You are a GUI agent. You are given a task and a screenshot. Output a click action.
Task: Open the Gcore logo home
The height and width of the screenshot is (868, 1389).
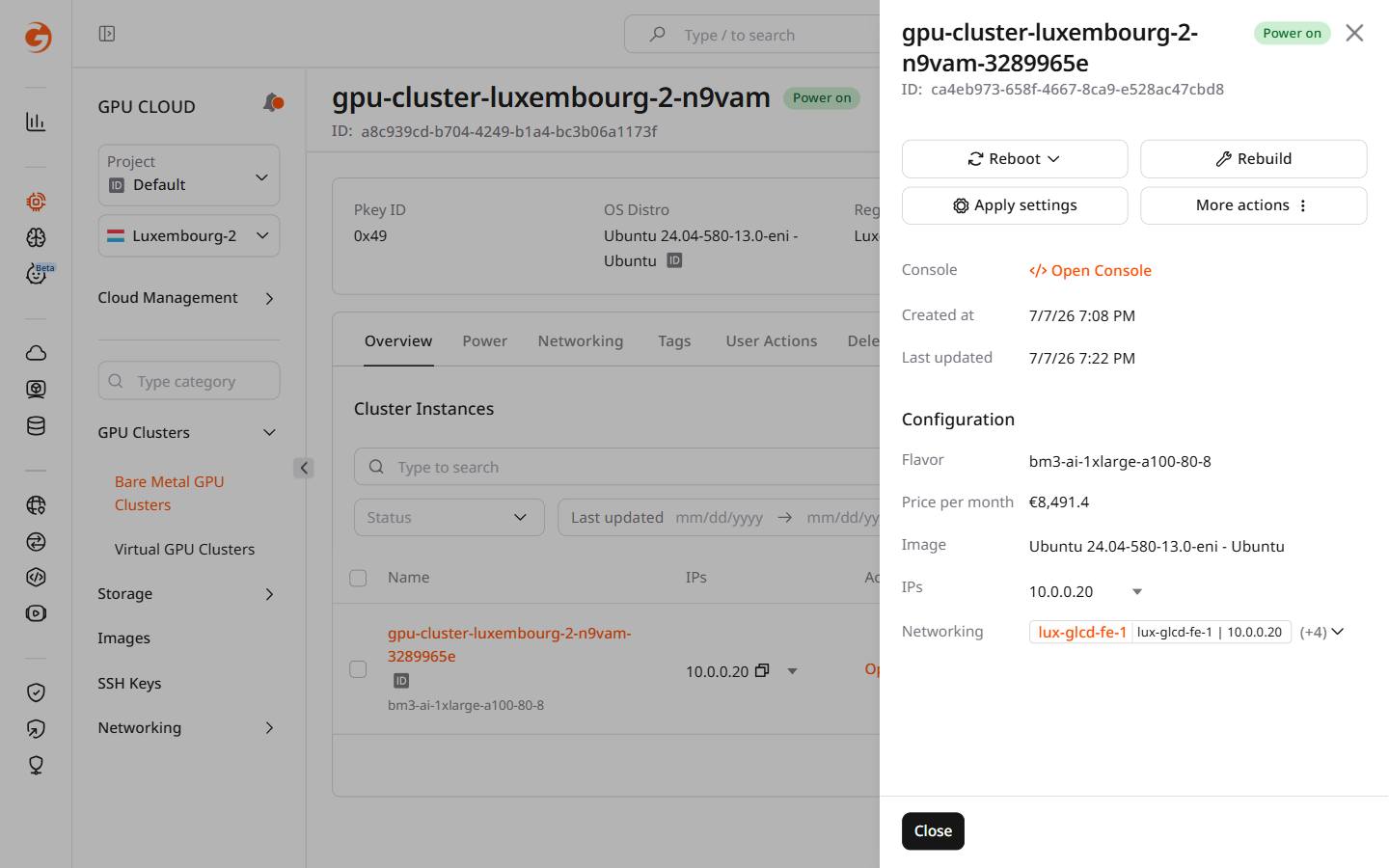[x=38, y=37]
